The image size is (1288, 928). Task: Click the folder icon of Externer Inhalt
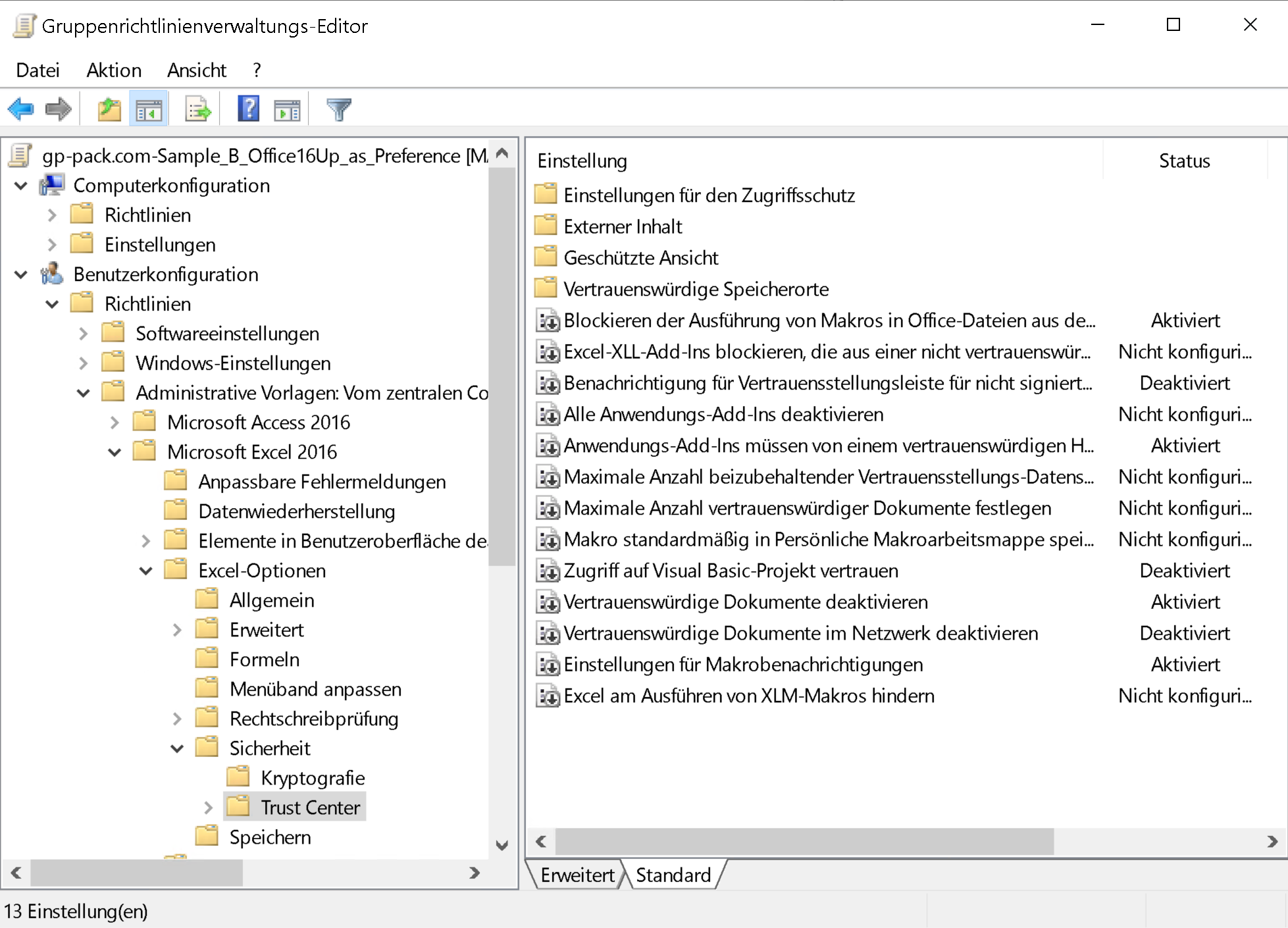pyautogui.click(x=546, y=226)
